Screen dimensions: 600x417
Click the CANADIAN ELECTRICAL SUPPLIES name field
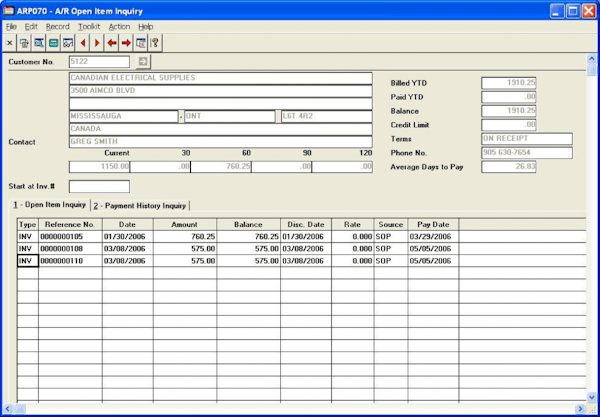[x=220, y=78]
